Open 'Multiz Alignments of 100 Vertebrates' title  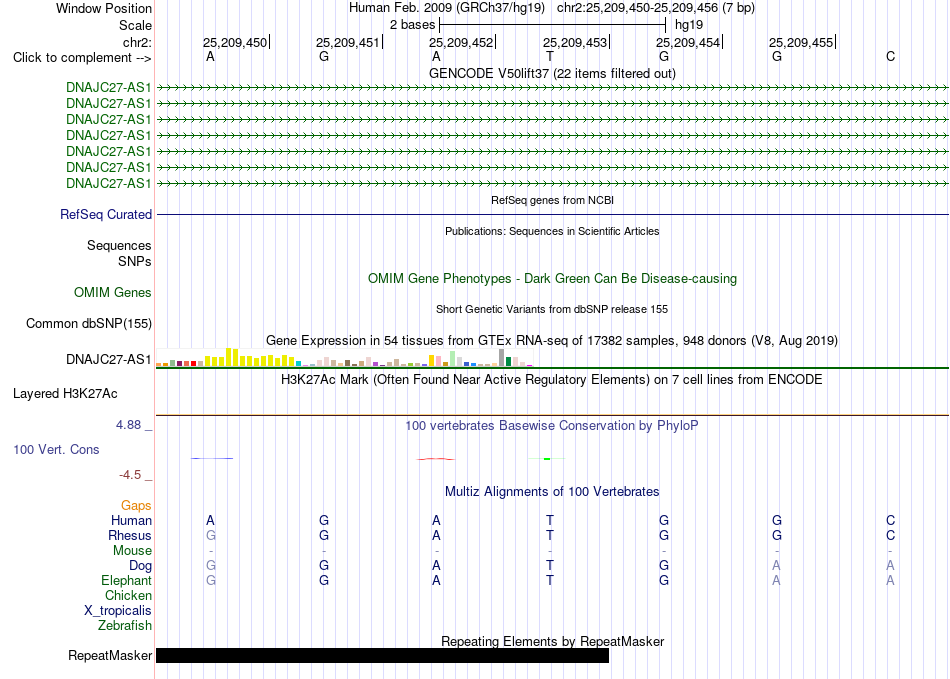(552, 492)
